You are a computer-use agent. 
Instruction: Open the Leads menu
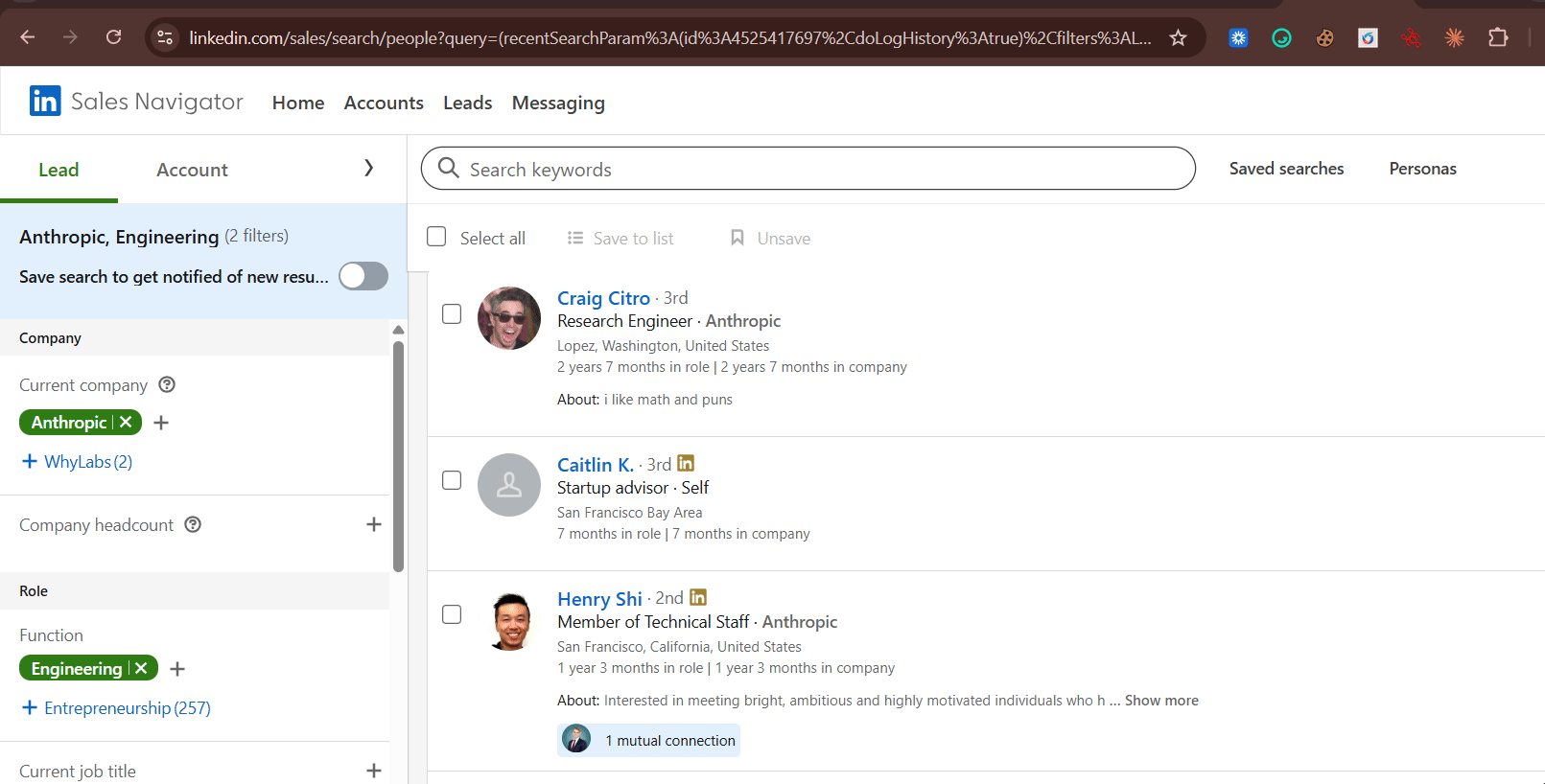pyautogui.click(x=468, y=103)
